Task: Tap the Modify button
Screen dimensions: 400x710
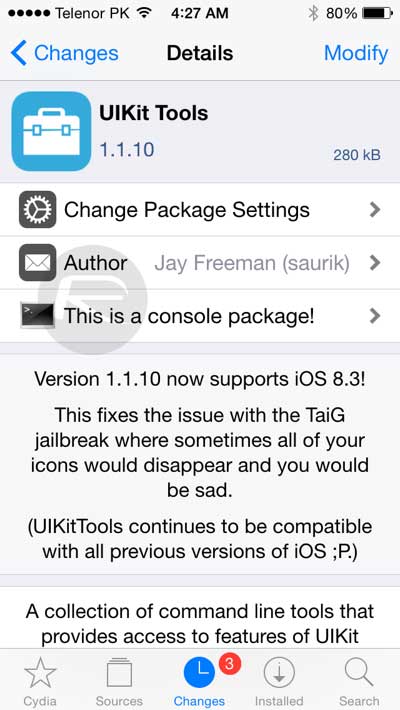Action: pos(356,53)
